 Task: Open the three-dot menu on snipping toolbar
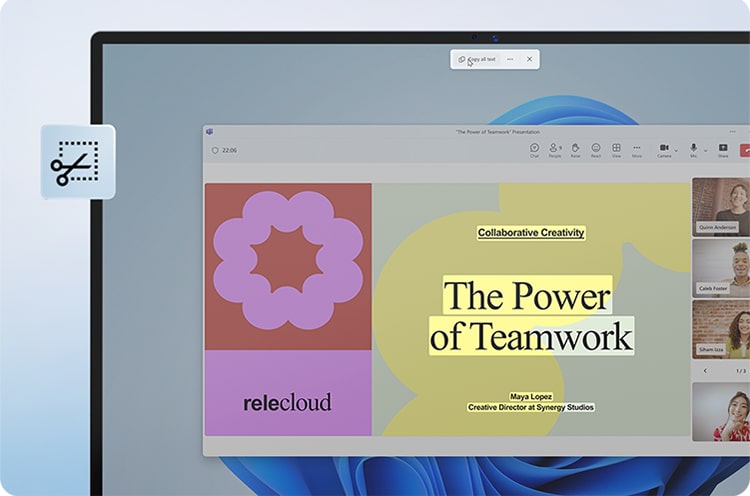(x=509, y=60)
